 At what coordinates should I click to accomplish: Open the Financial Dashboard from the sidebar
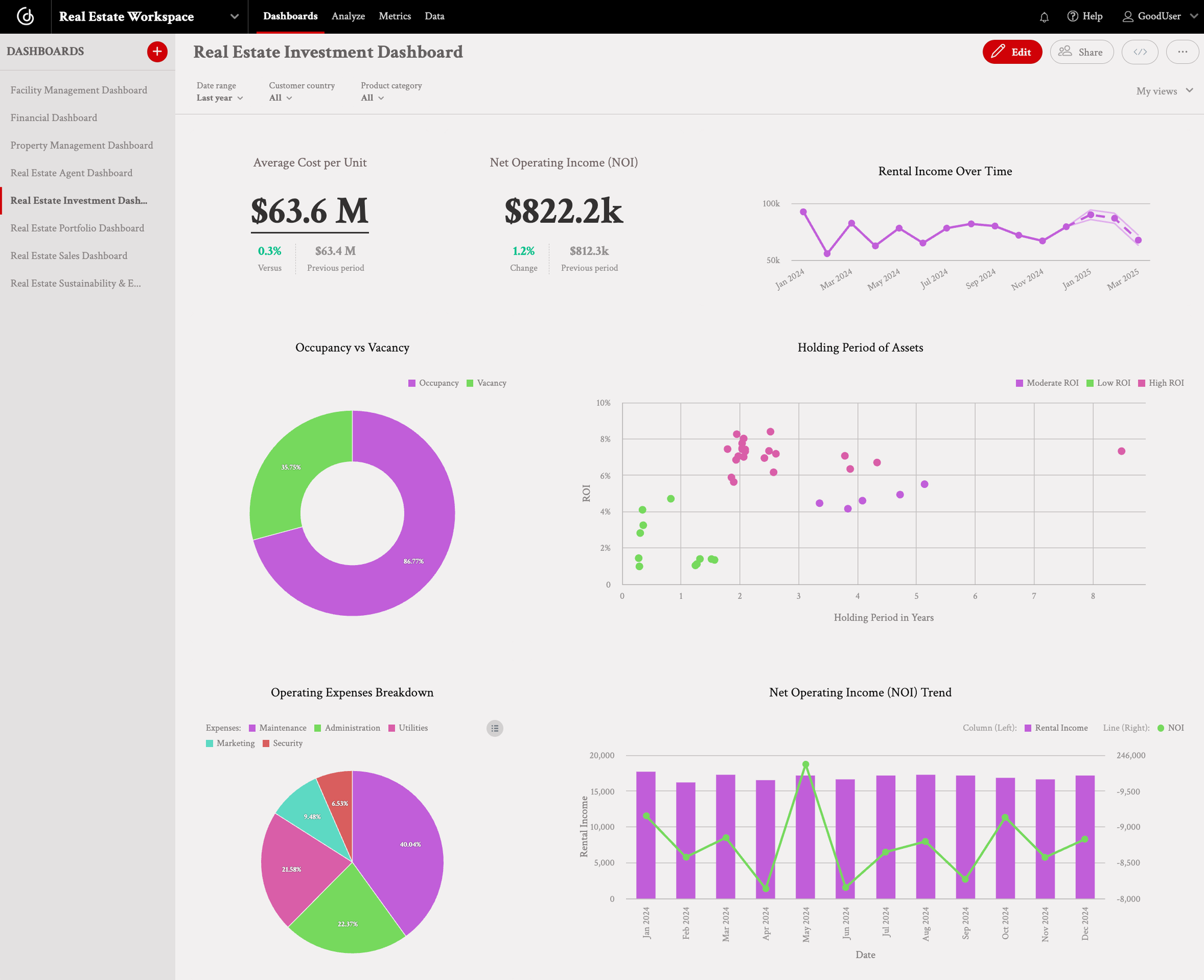pos(54,117)
